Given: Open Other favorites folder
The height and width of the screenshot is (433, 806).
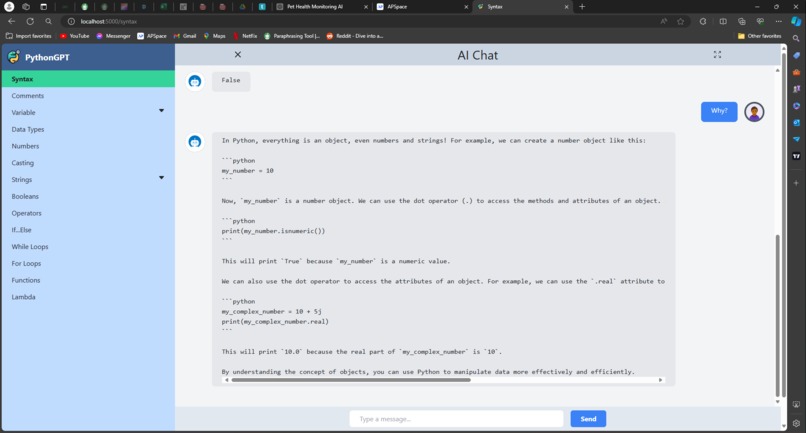Looking at the screenshot, I should 759,36.
